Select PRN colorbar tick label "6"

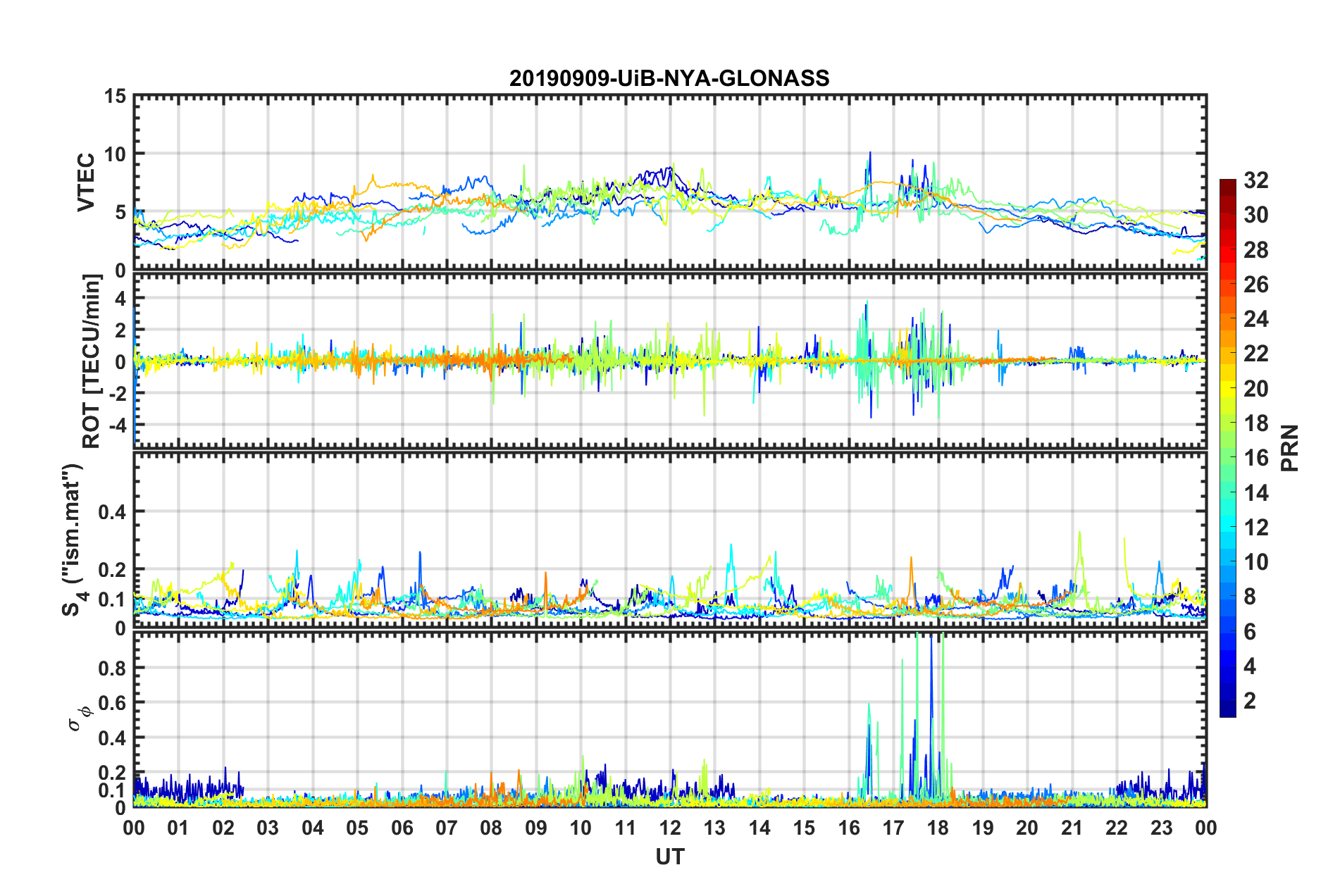pos(1250,632)
